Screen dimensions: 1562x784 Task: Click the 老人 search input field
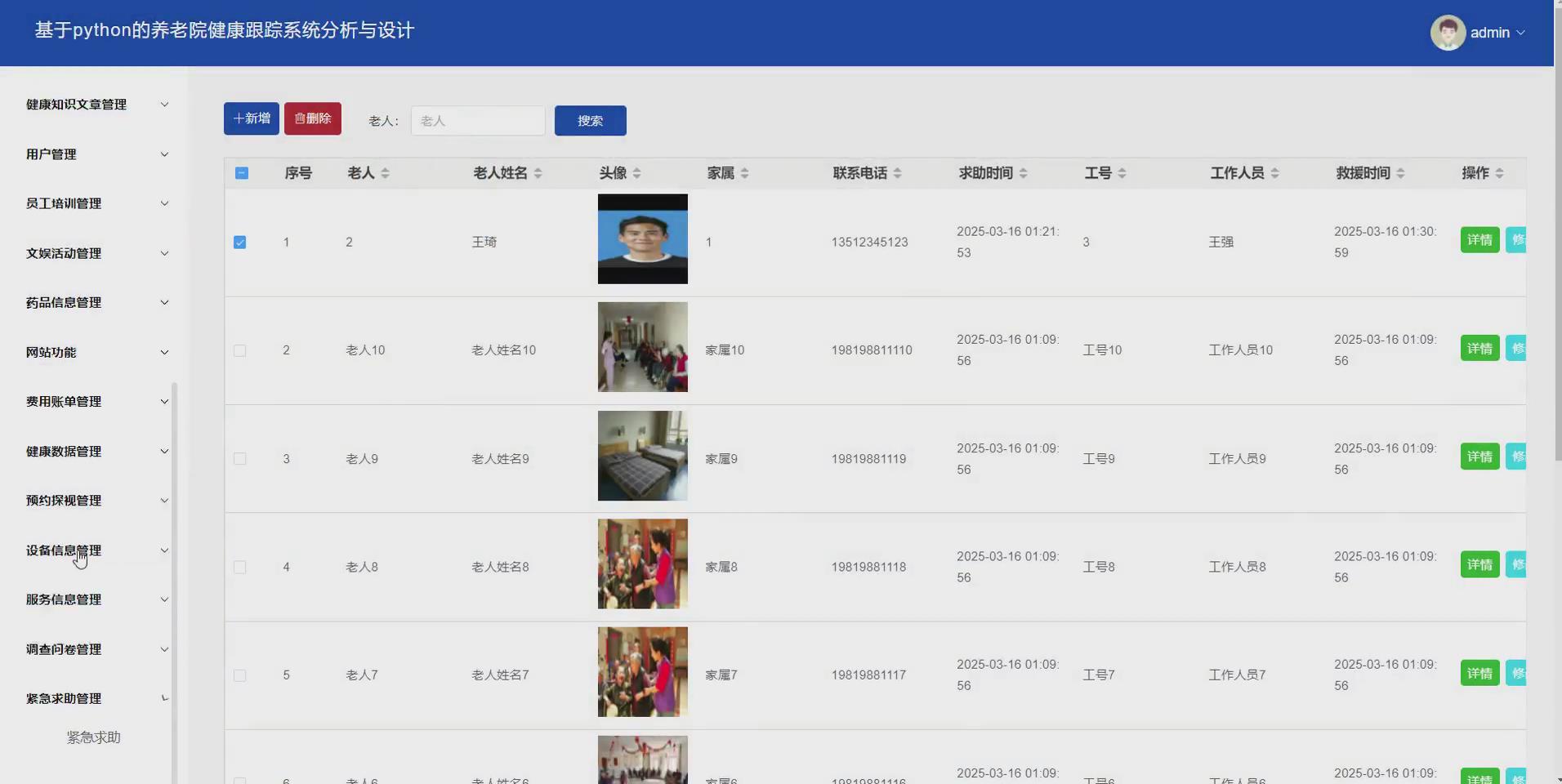coord(477,120)
